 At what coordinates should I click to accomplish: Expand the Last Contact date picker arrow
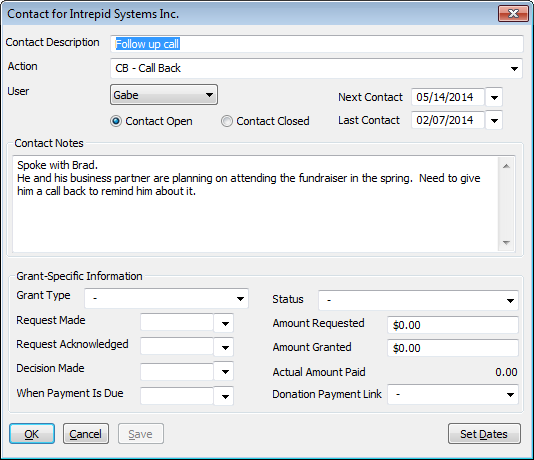point(494,121)
